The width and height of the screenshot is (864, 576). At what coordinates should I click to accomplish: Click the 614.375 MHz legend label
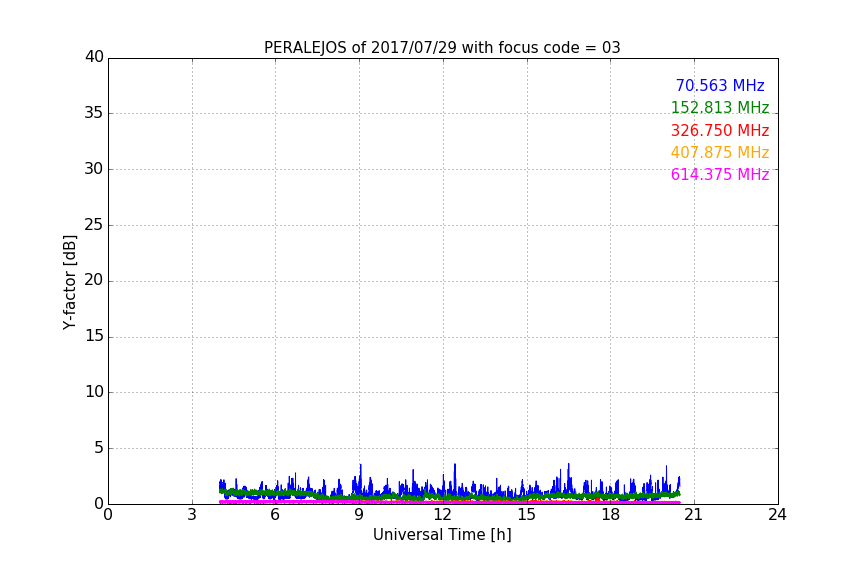720,175
